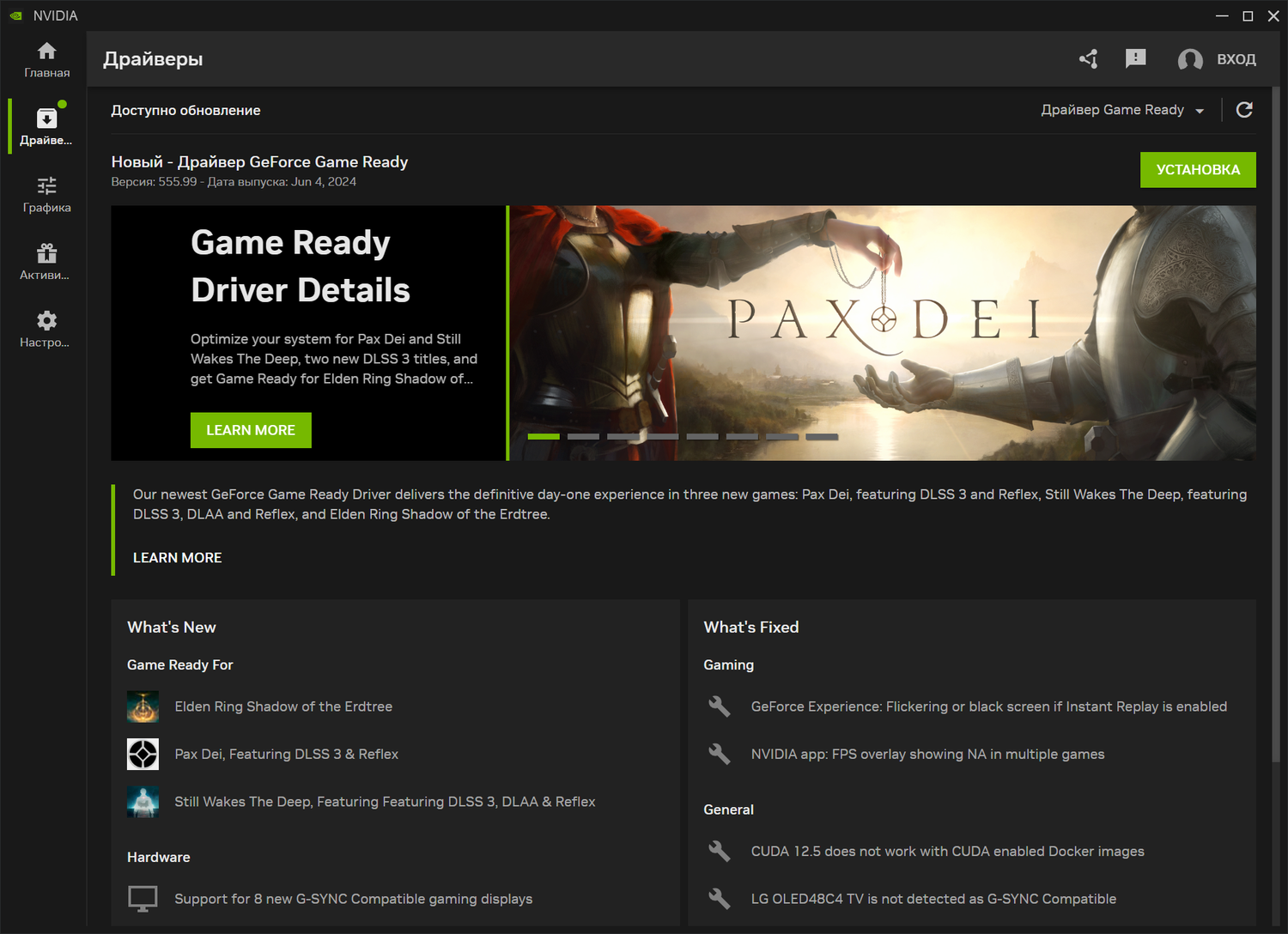Select the second banner slide indicator

click(583, 437)
